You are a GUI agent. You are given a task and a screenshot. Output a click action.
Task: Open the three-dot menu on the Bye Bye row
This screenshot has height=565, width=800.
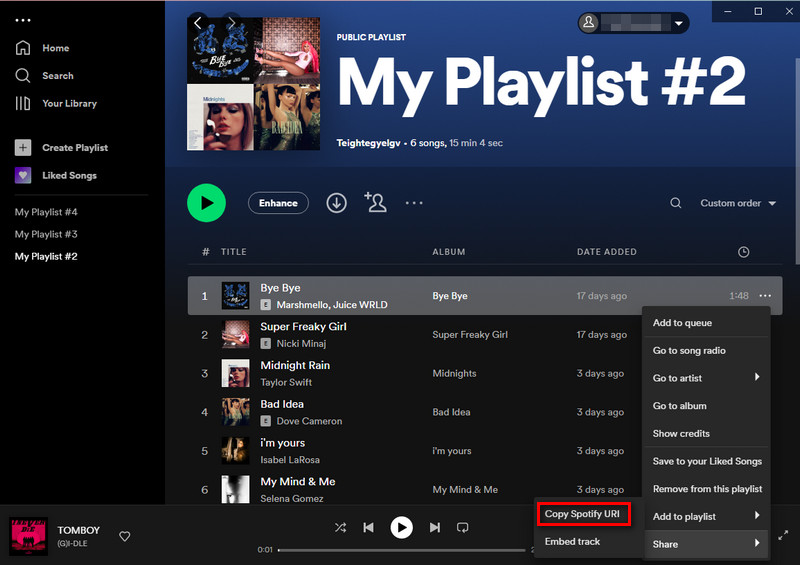pos(765,296)
